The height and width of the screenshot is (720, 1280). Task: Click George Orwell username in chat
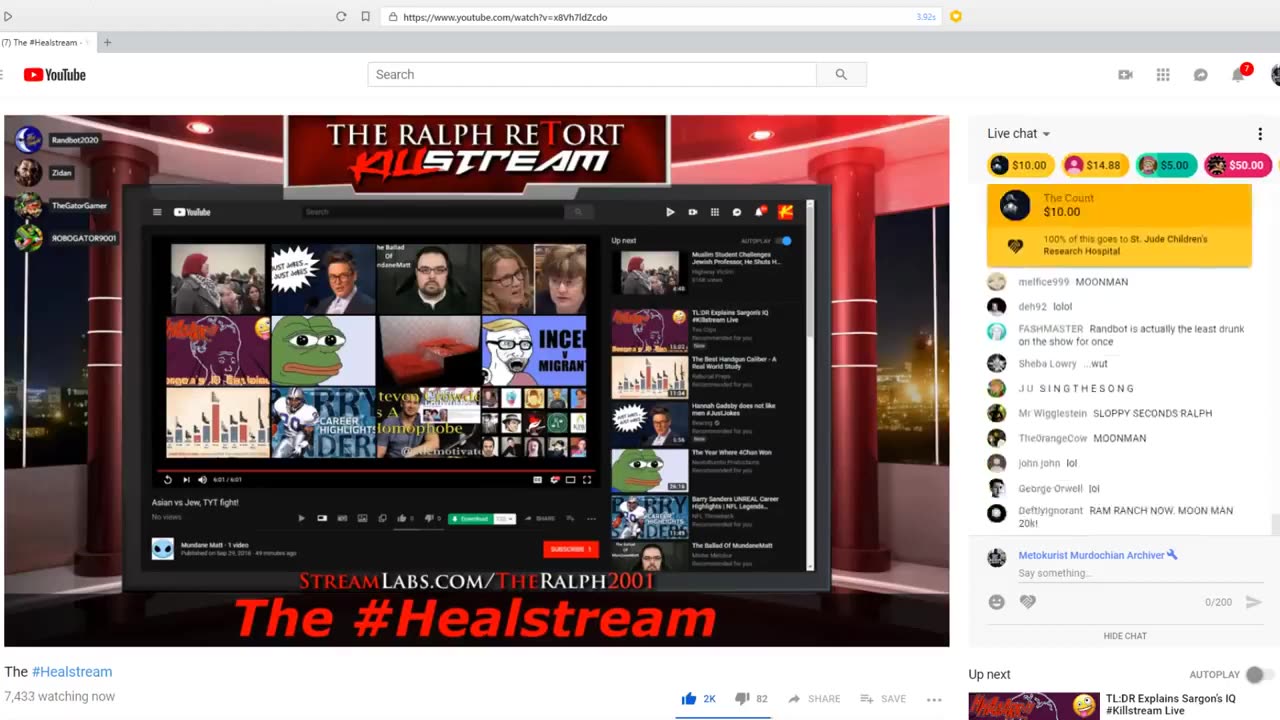1050,488
